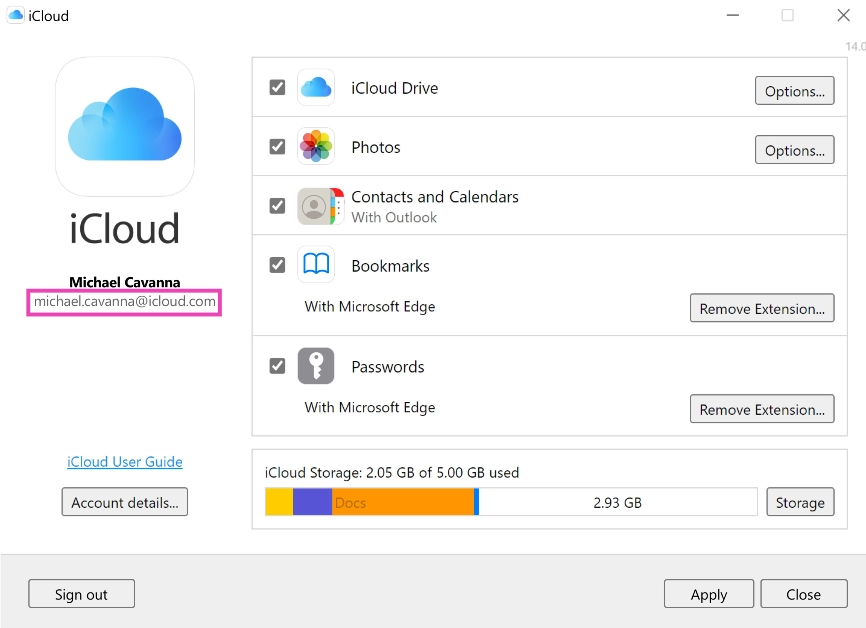Click the iCloud Drive cloud icon

316,87
